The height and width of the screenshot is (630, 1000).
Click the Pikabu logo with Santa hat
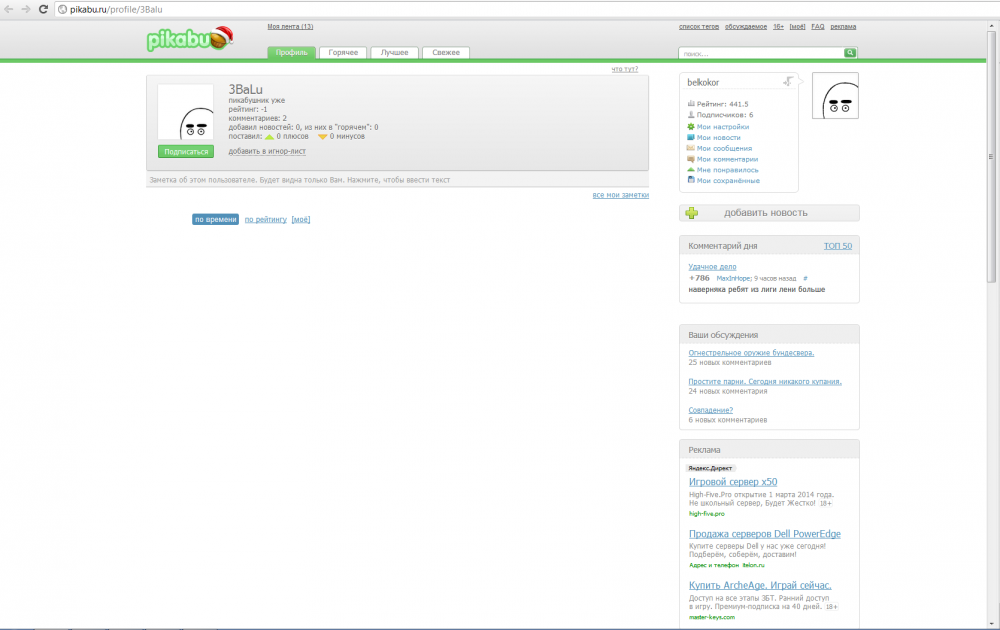pos(188,39)
